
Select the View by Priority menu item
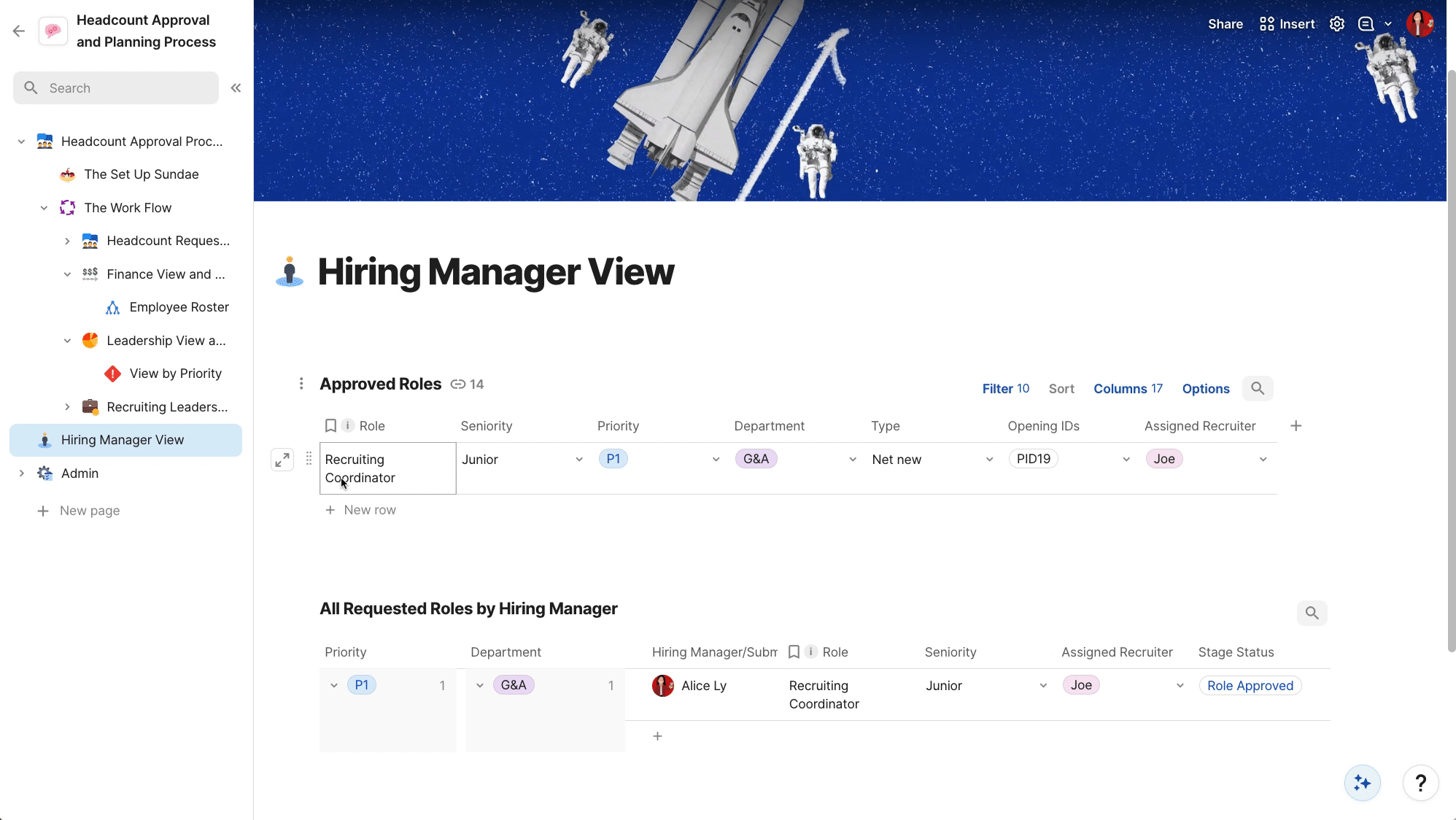point(175,374)
